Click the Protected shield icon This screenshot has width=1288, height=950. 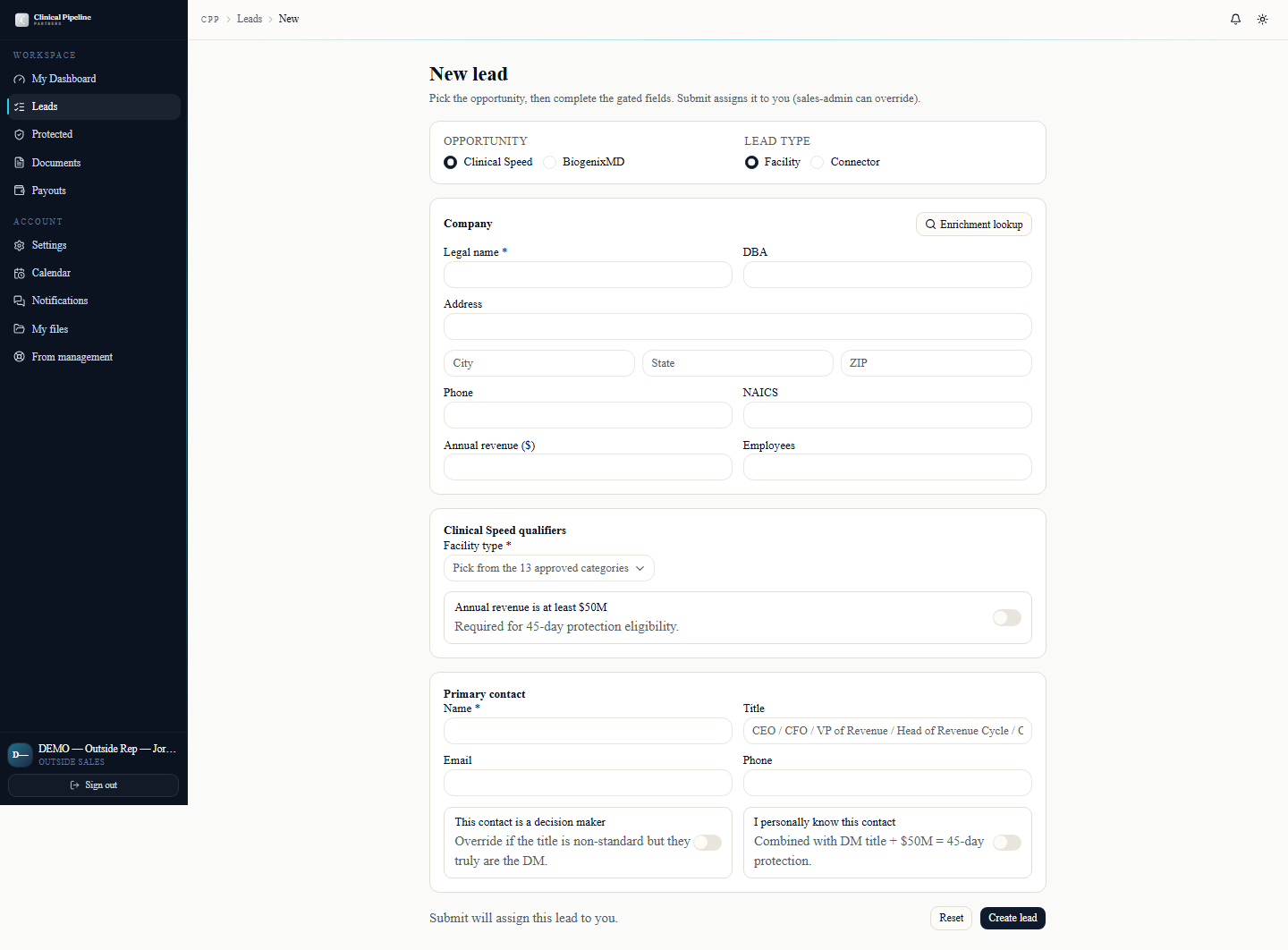point(20,134)
